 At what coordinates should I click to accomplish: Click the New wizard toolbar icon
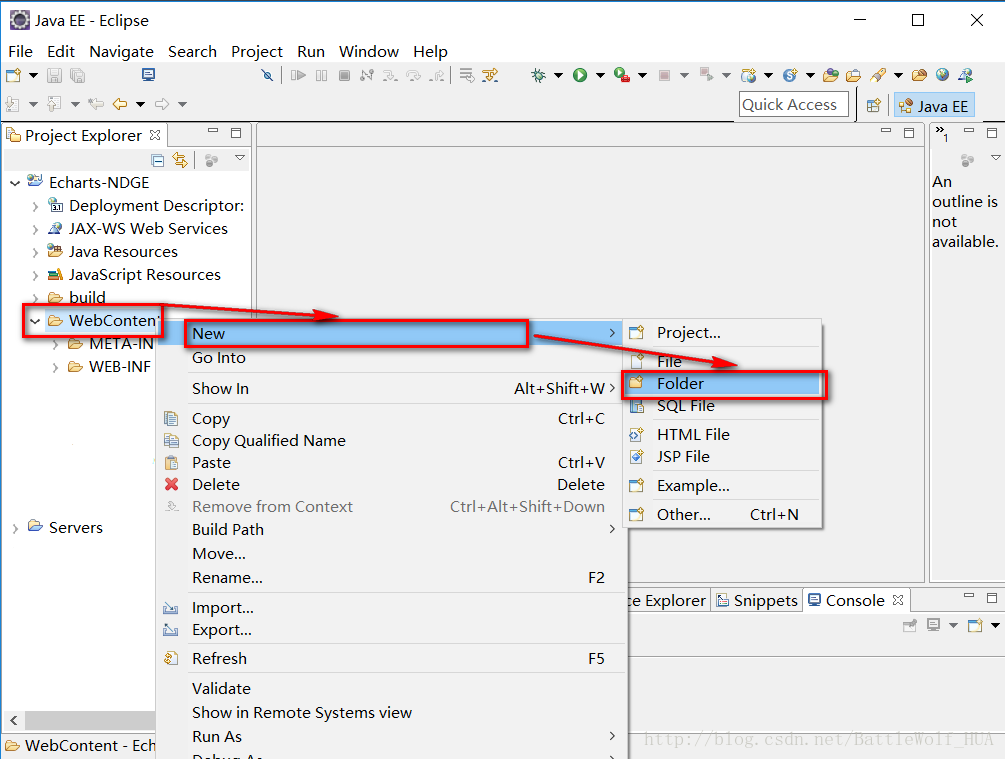[x=13, y=76]
